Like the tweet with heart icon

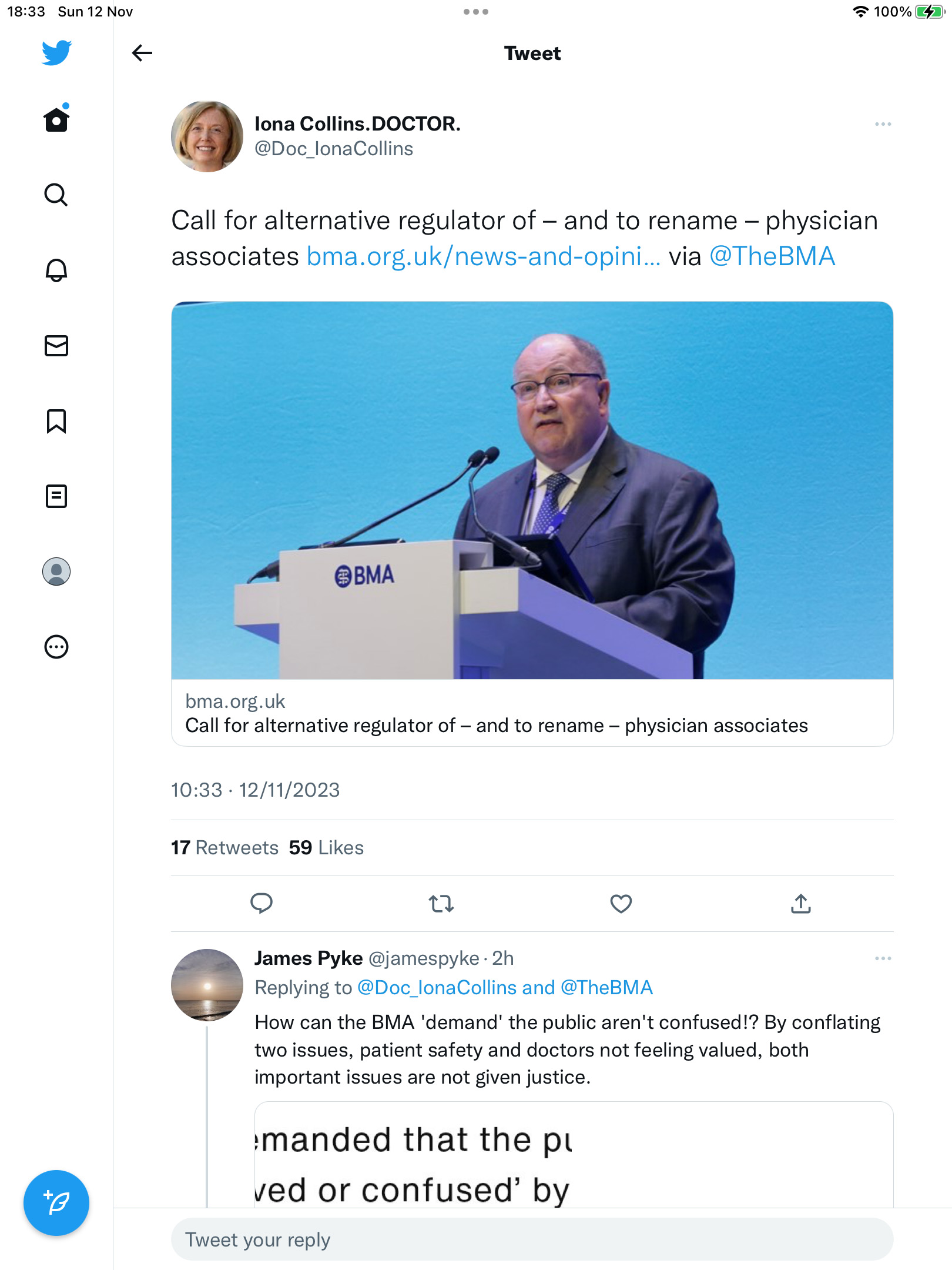click(621, 903)
